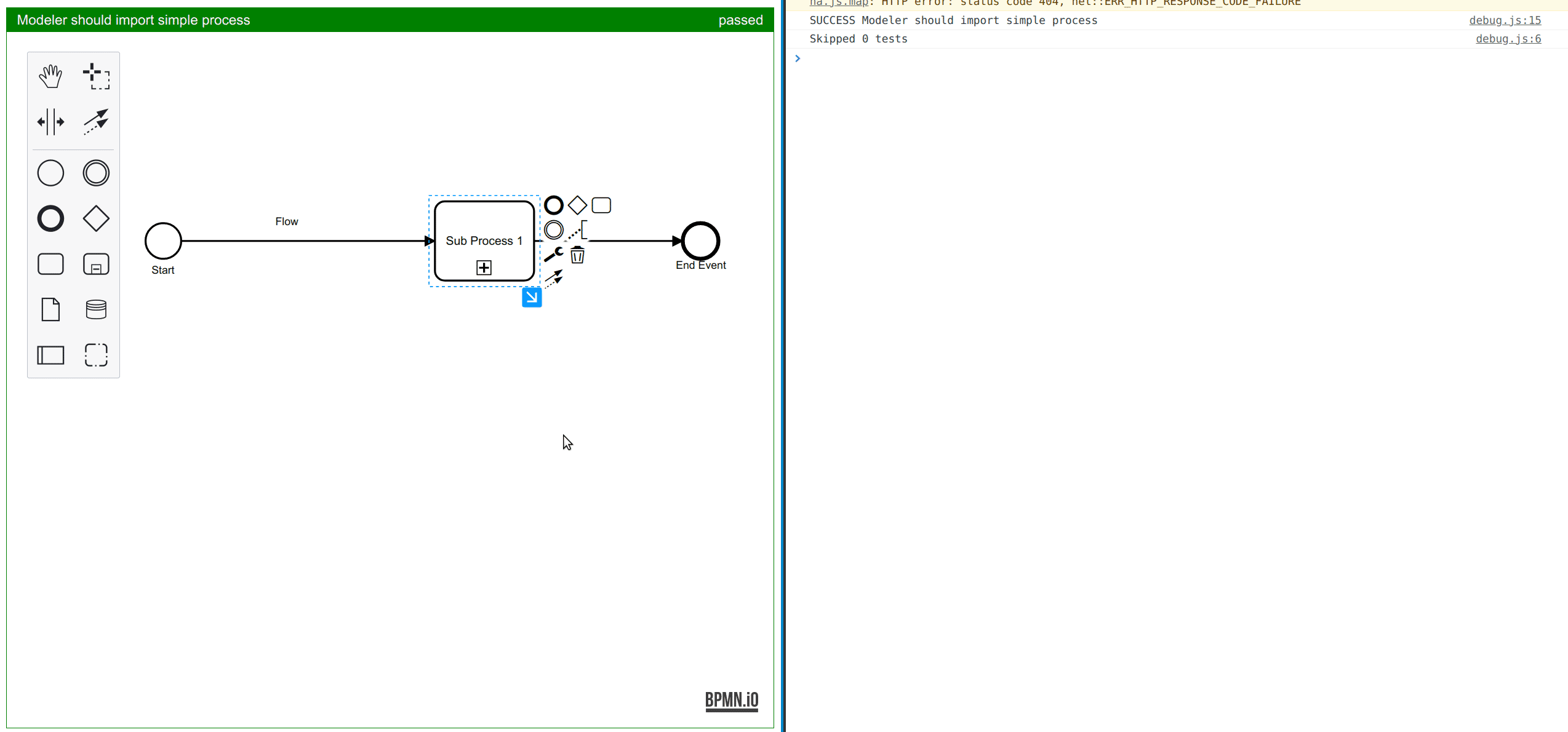Create a data store from the palette
1568x732 pixels.
coord(96,309)
